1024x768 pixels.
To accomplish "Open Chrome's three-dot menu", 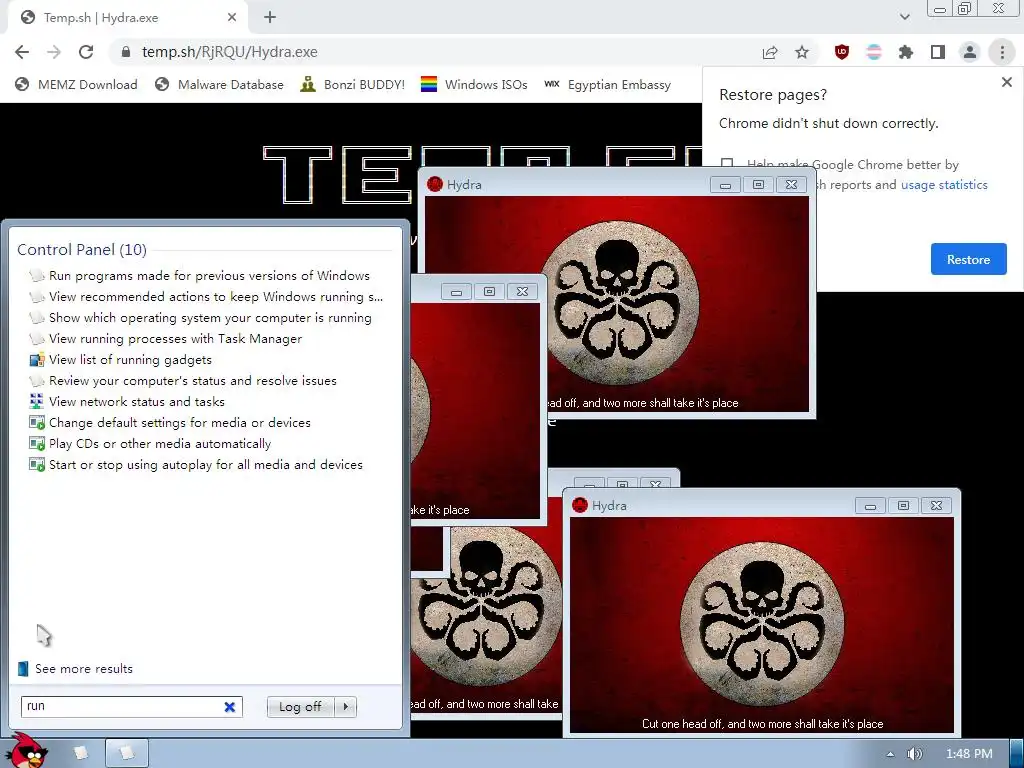I will [1002, 52].
